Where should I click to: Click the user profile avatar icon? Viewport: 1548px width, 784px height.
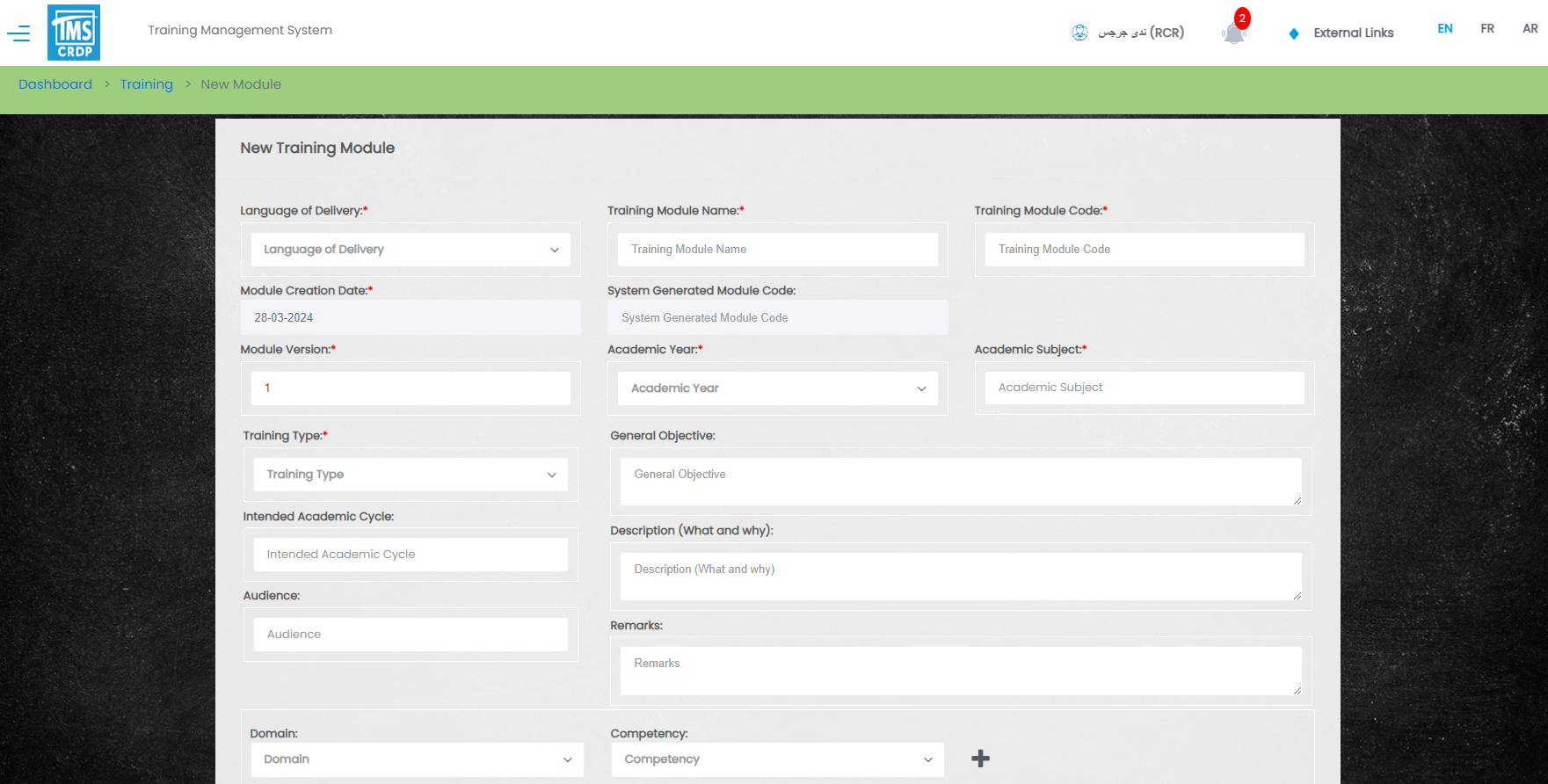coord(1079,33)
